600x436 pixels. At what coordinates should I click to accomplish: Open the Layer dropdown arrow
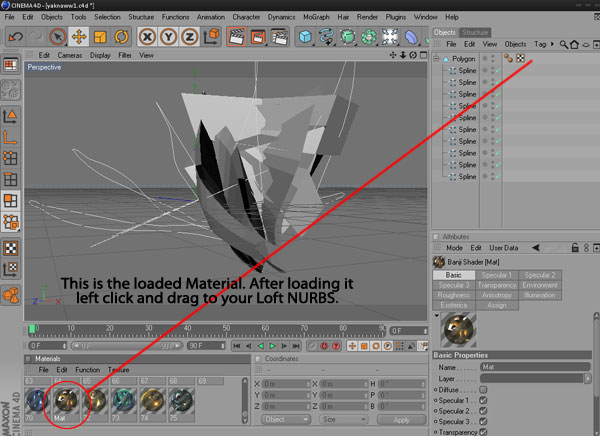587,379
